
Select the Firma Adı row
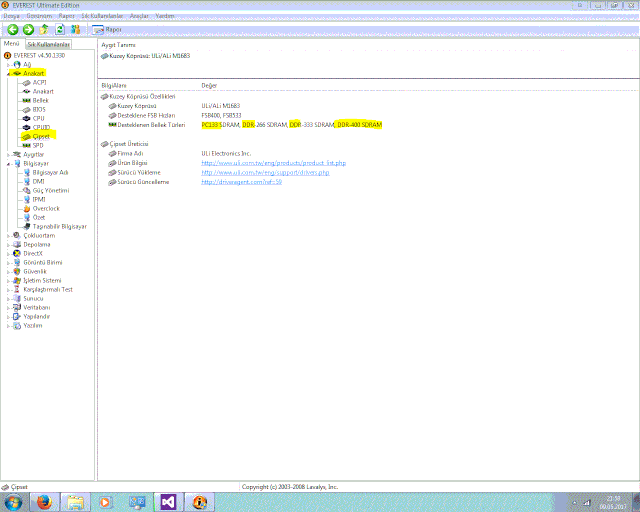[180, 154]
